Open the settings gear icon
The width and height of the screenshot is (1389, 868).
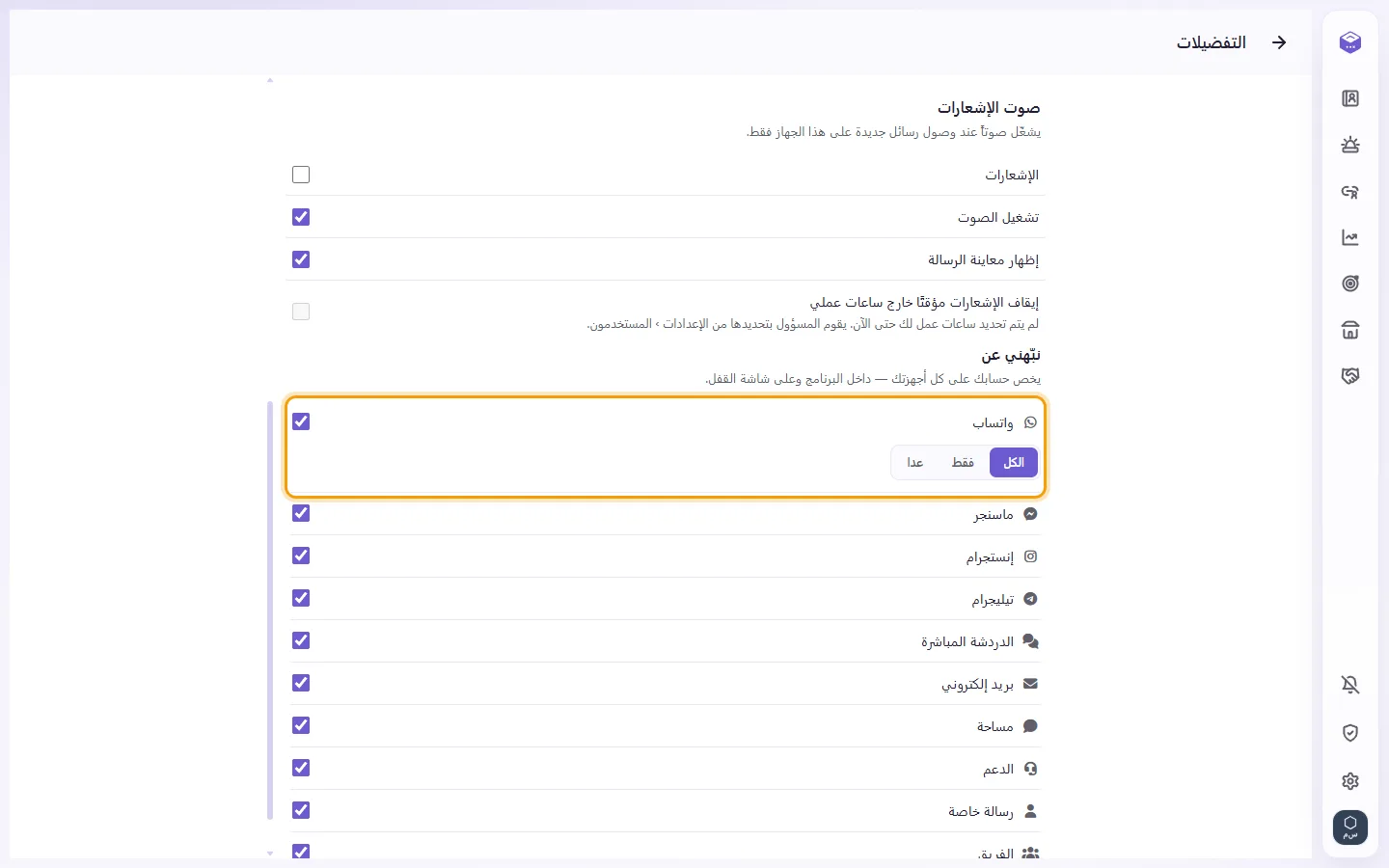[x=1350, y=781]
